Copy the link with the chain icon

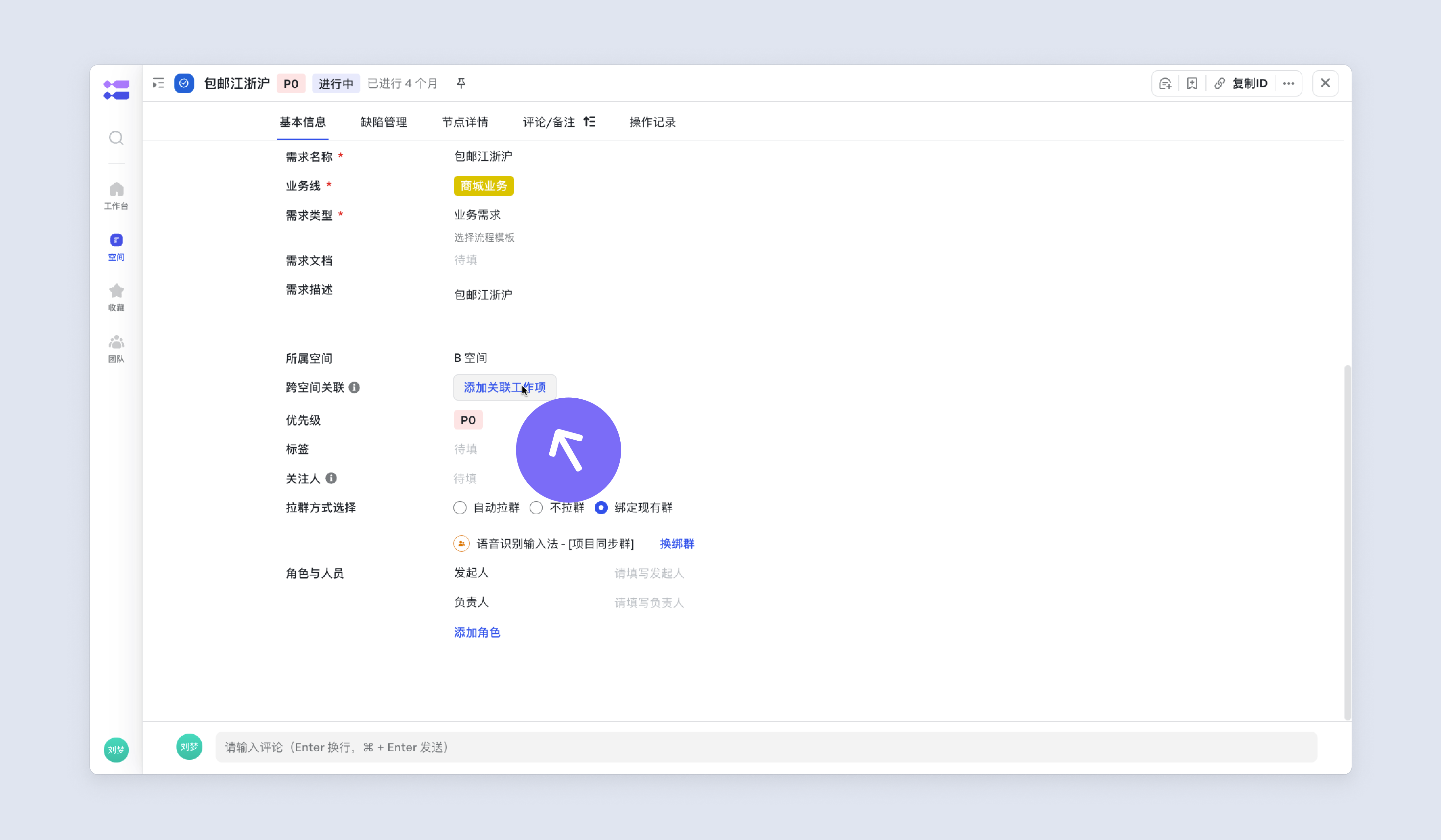[x=1220, y=83]
